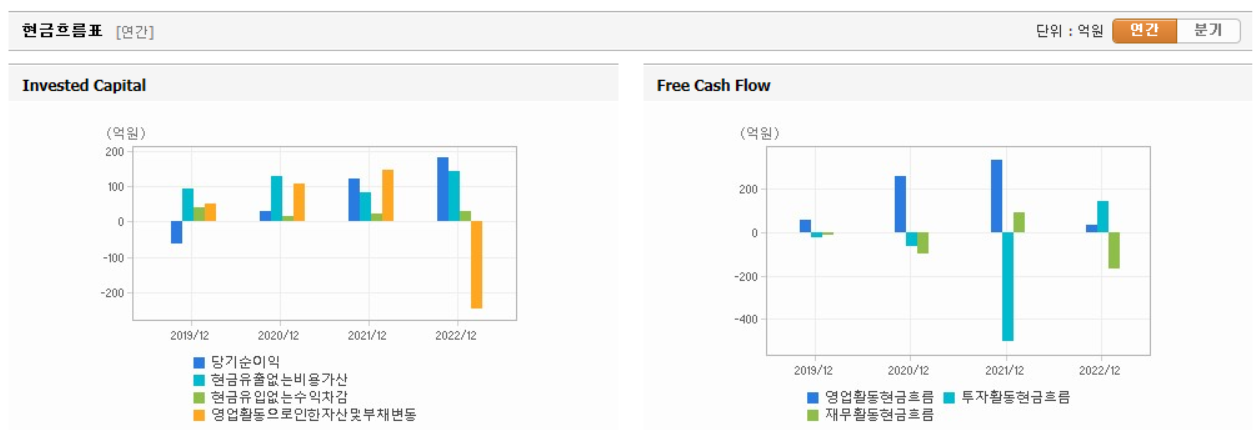This screenshot has width=1258, height=430.
Task: Select the orange 2021/12 bar in Invested Capital
Action: click(x=387, y=195)
